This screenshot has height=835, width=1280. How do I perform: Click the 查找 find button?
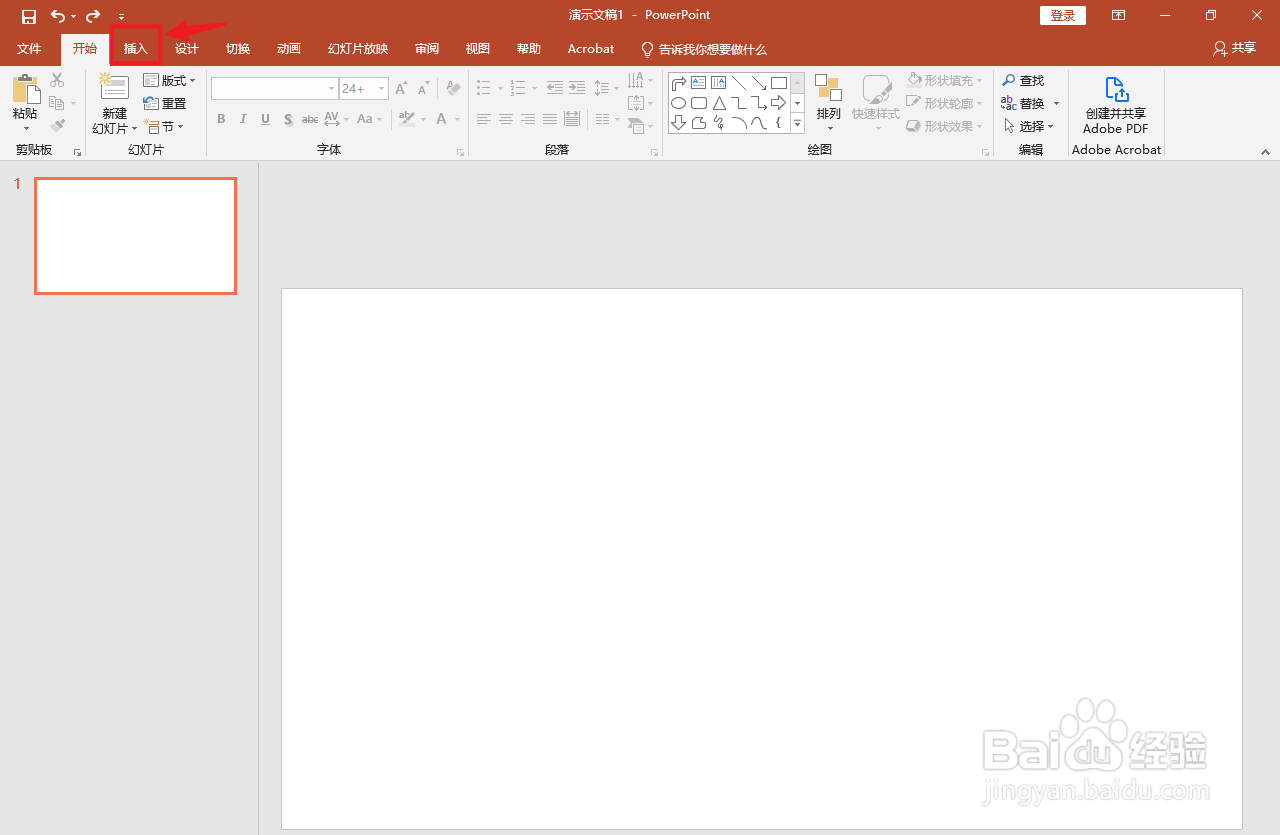tap(1023, 80)
